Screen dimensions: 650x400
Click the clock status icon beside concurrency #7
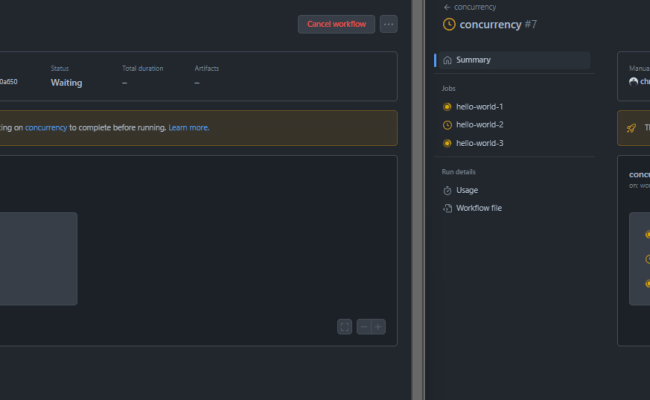click(x=449, y=24)
